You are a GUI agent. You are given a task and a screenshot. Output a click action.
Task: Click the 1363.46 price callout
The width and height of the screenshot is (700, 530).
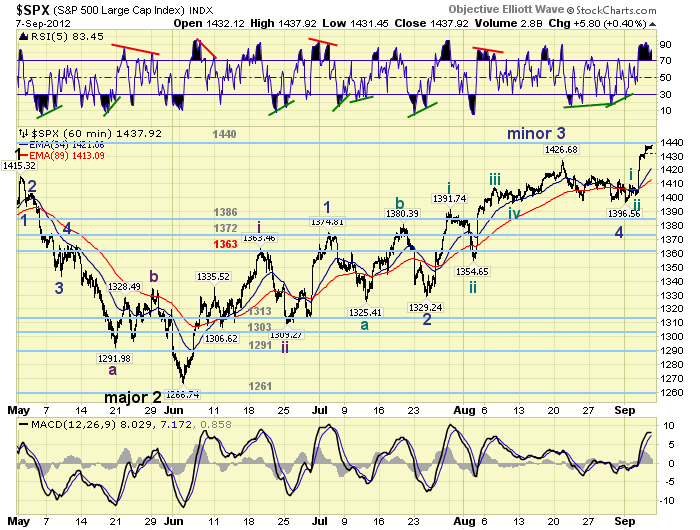[259, 238]
